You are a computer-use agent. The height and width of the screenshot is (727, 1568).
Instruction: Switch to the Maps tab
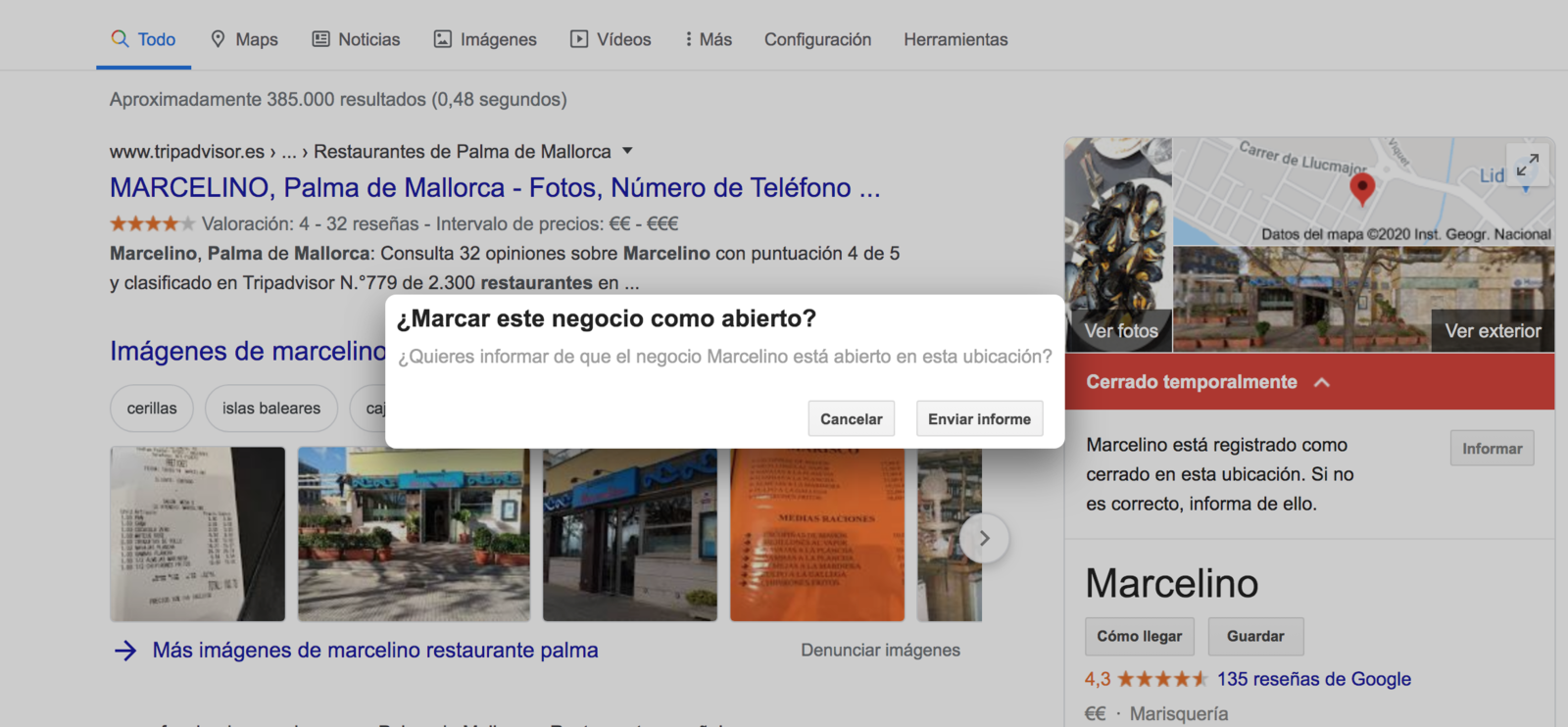pyautogui.click(x=244, y=39)
